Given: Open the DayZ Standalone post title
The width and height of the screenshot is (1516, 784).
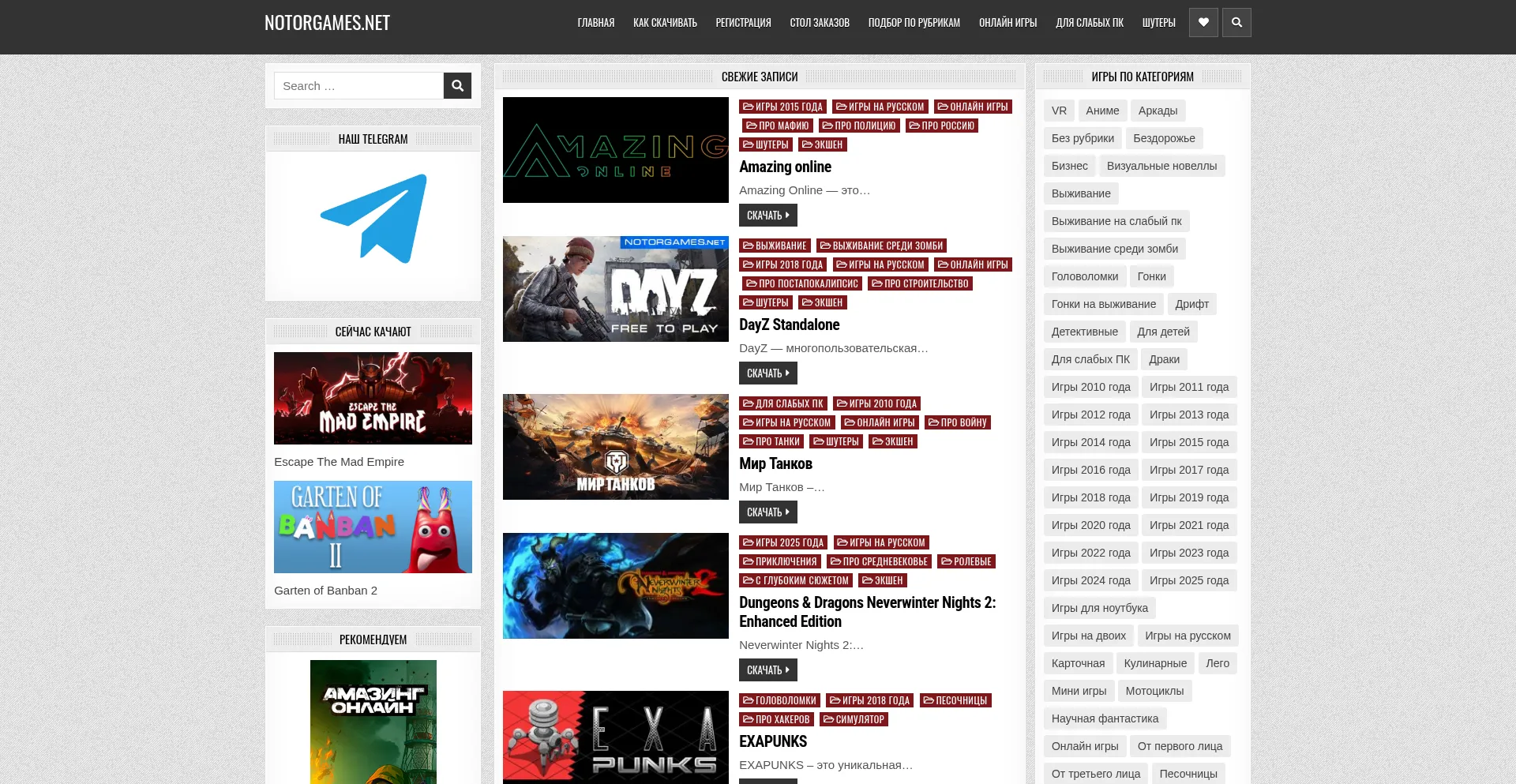Looking at the screenshot, I should click(789, 324).
